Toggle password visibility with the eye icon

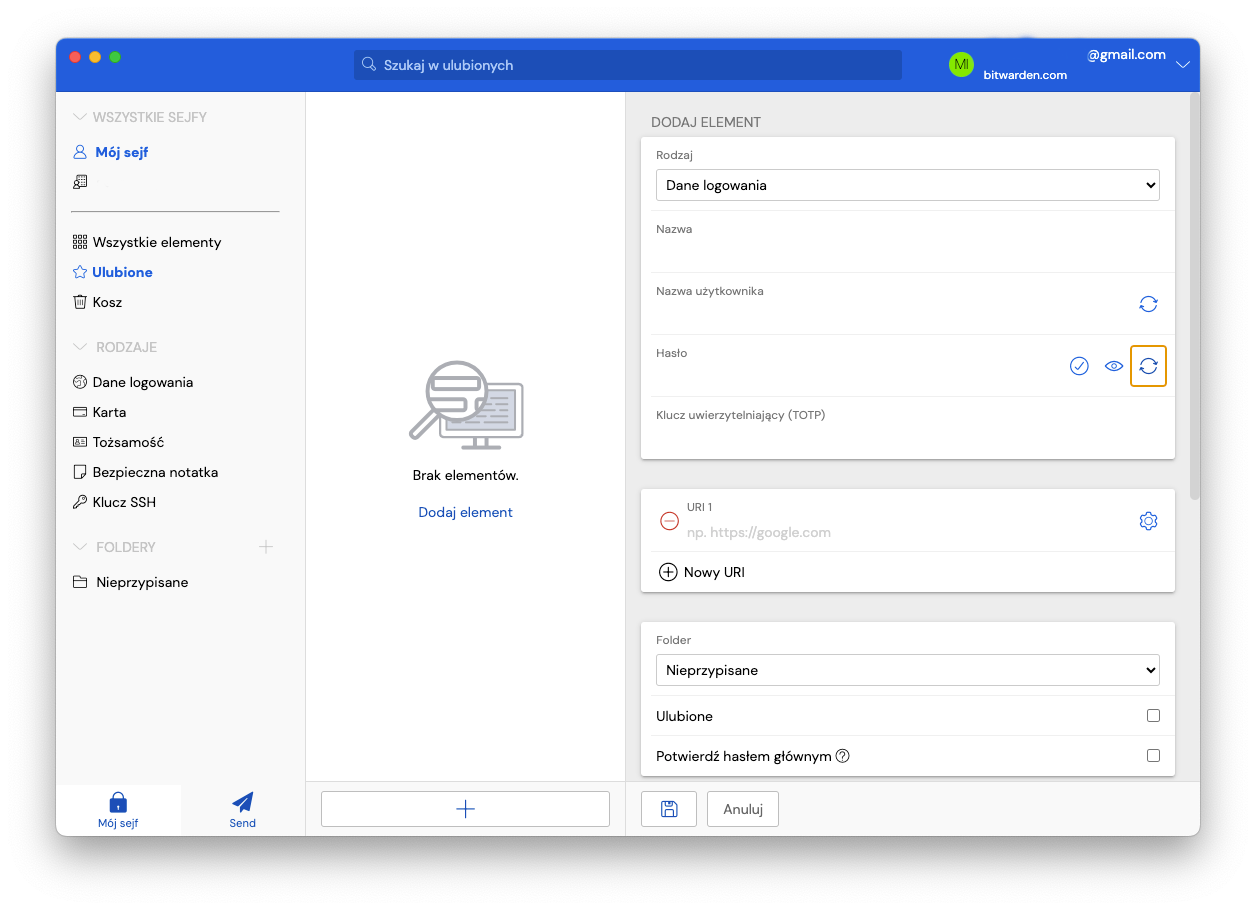point(1114,366)
